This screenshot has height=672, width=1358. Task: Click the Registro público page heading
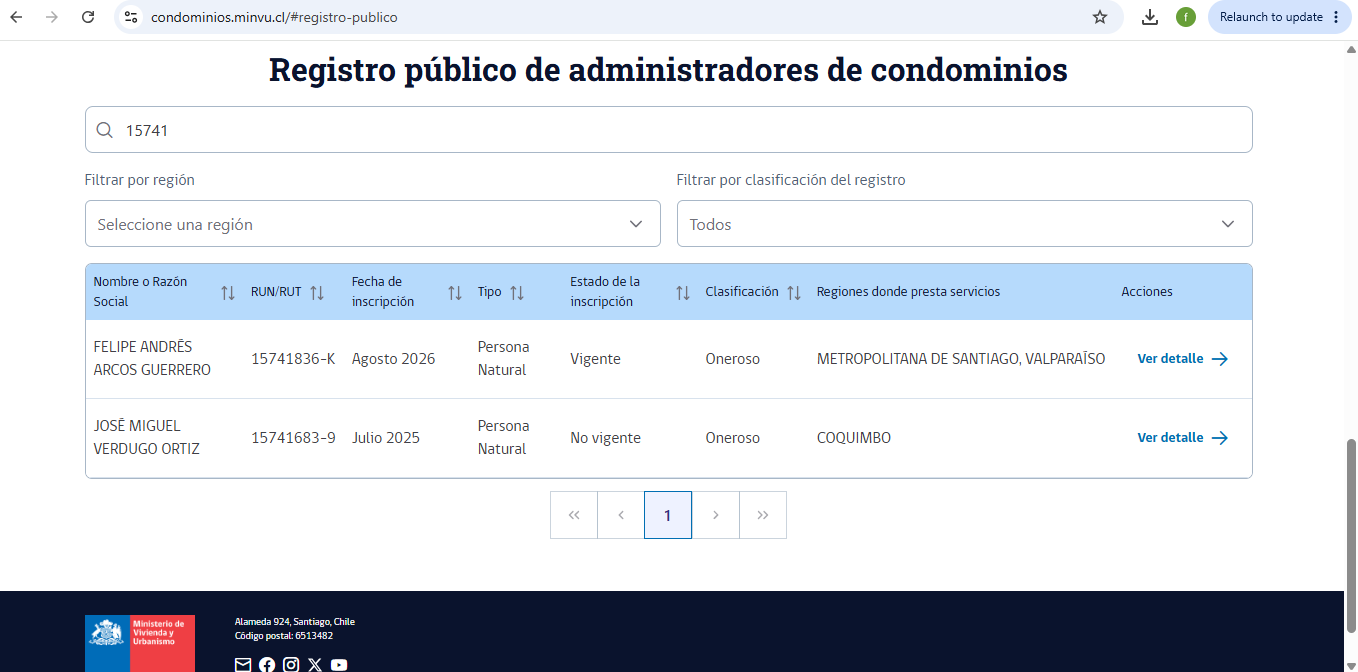coord(668,70)
